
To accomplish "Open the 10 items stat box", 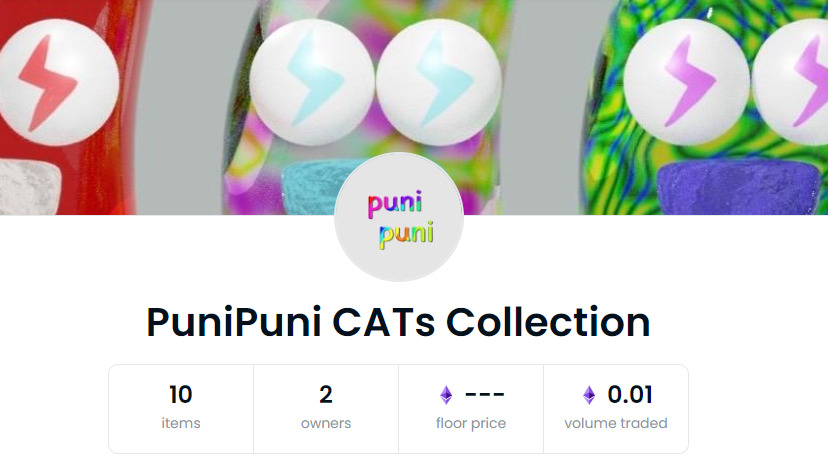I will point(181,409).
